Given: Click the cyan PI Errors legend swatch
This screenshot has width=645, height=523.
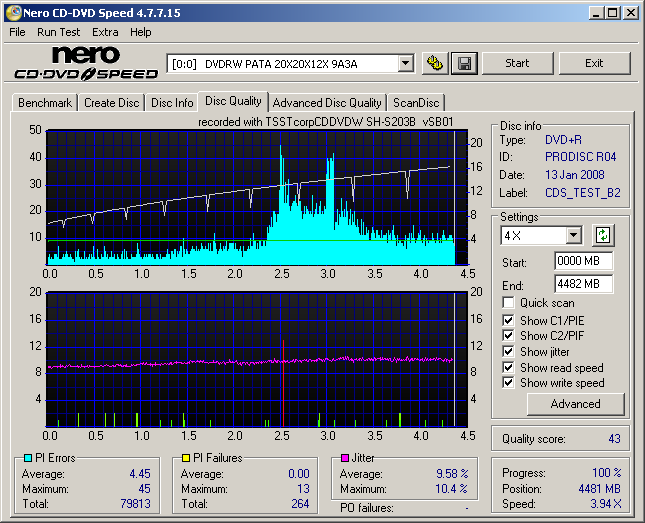Looking at the screenshot, I should pos(28,458).
